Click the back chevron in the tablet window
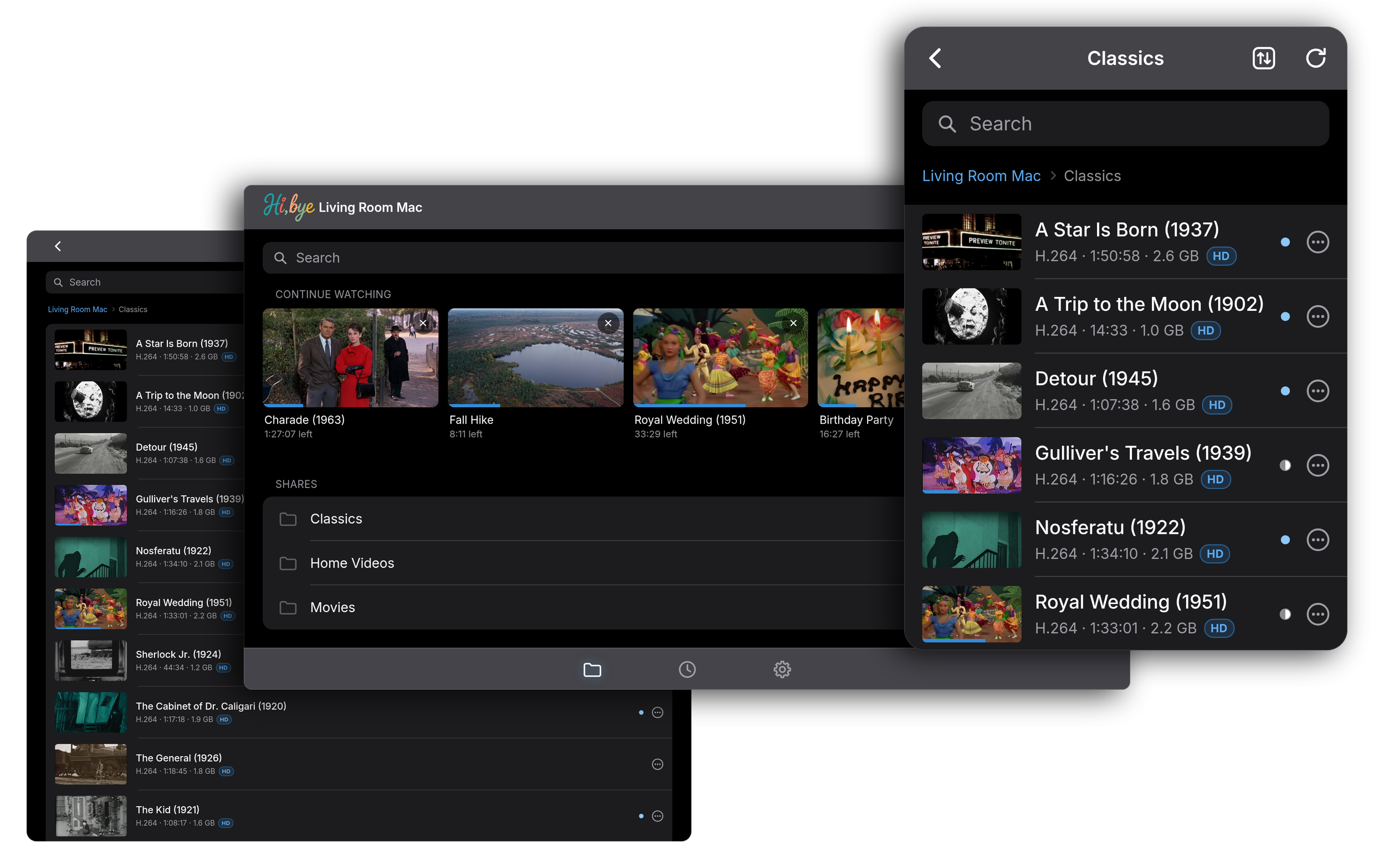 pyautogui.click(x=58, y=246)
